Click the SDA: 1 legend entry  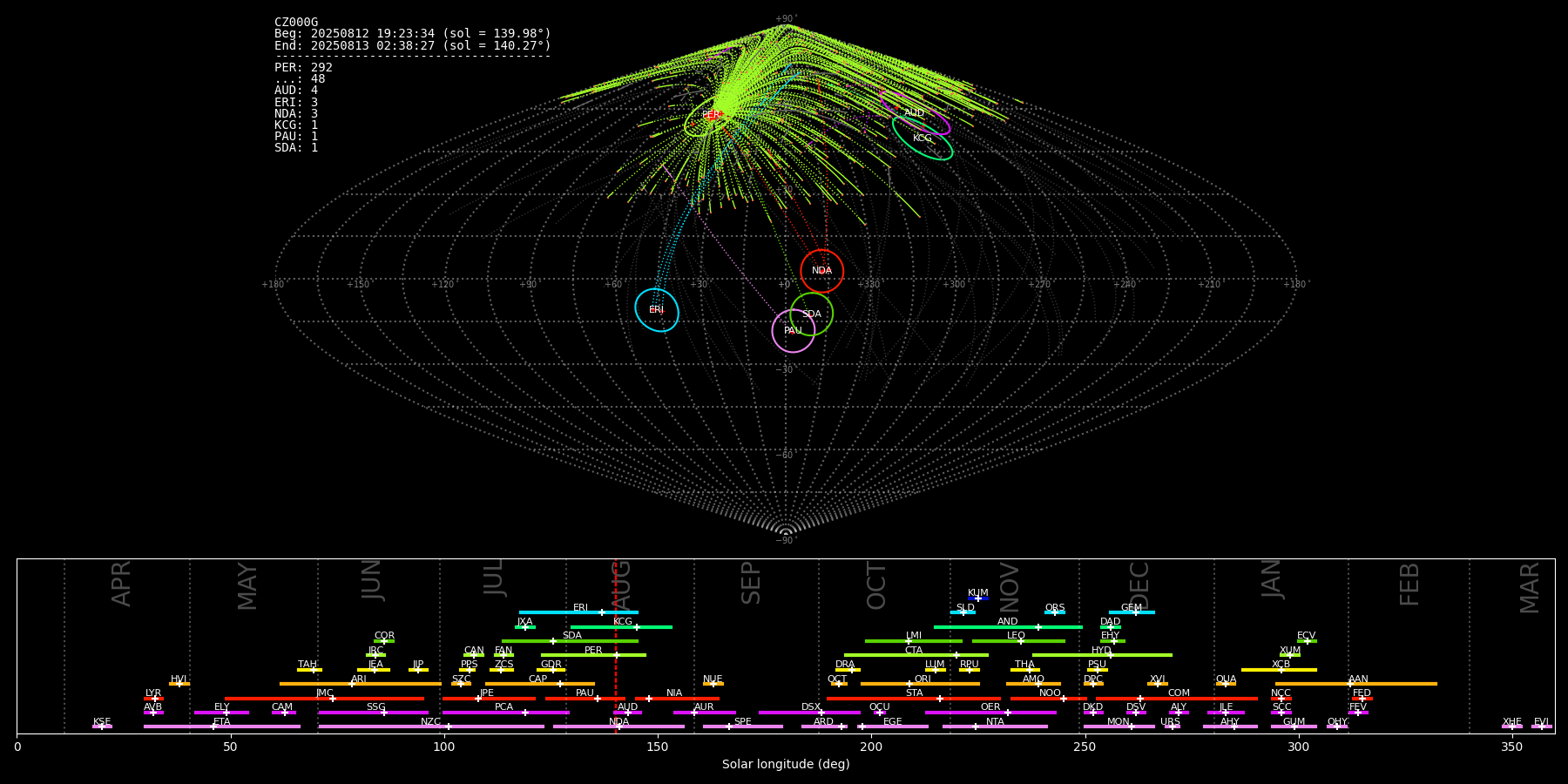[296, 147]
